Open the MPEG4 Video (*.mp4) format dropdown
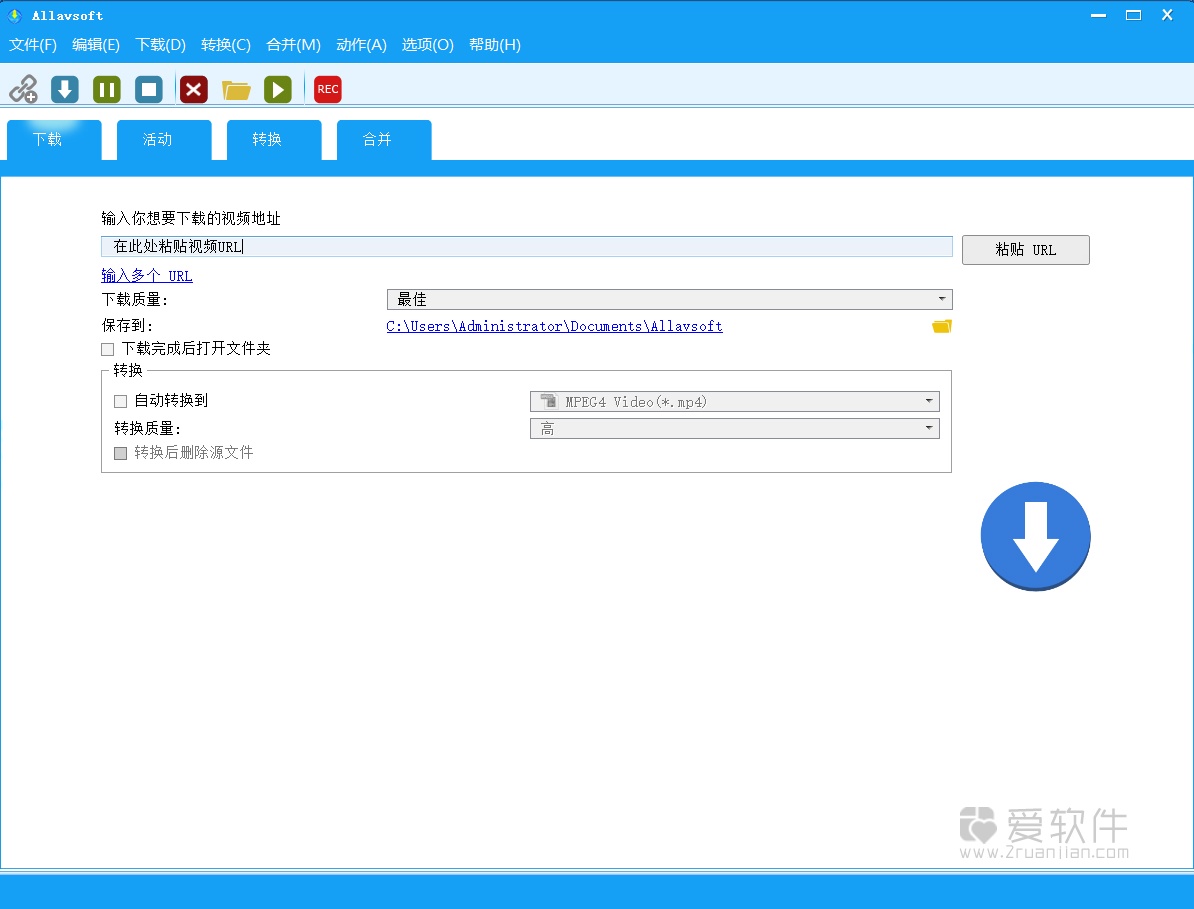Image resolution: width=1194 pixels, height=909 pixels. [735, 401]
